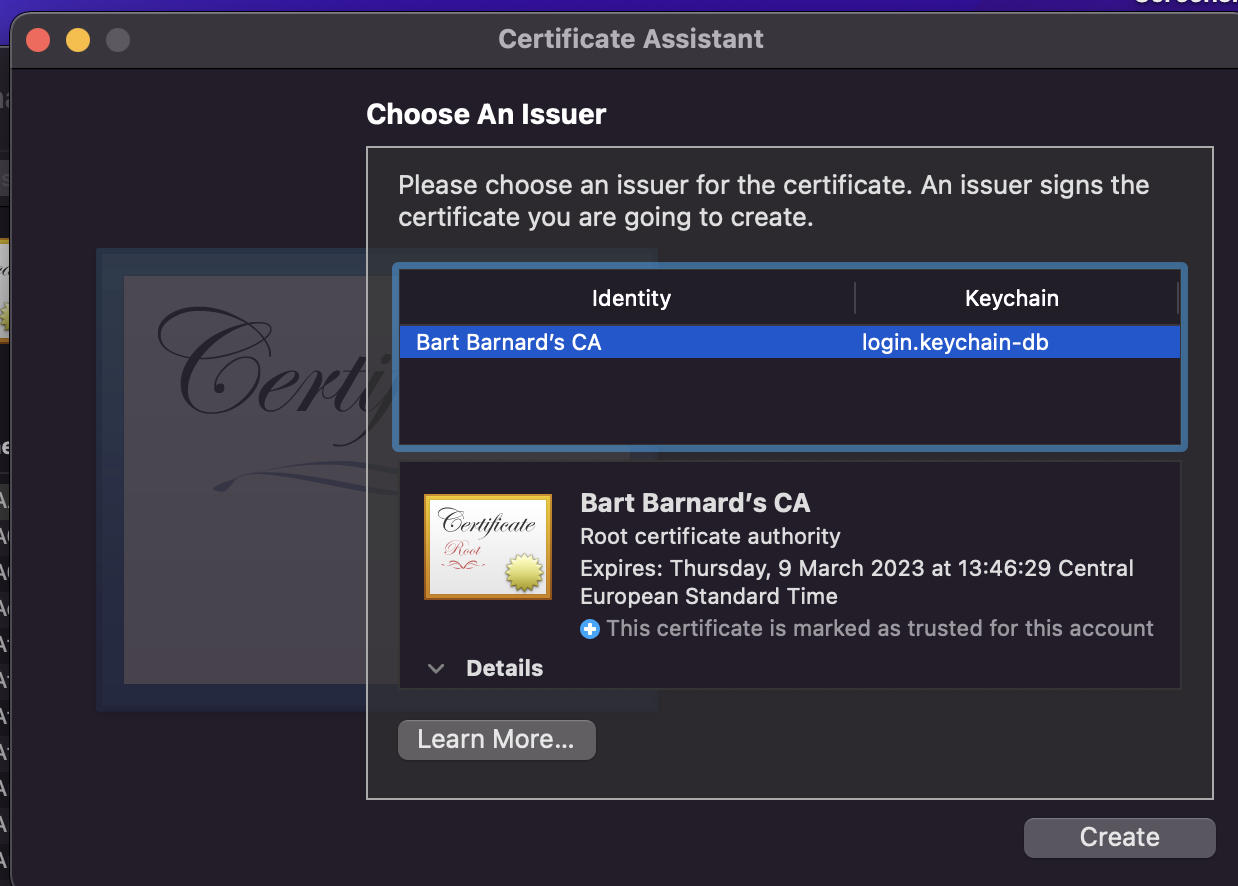Sort by the Identity column header

pyautogui.click(x=630, y=298)
